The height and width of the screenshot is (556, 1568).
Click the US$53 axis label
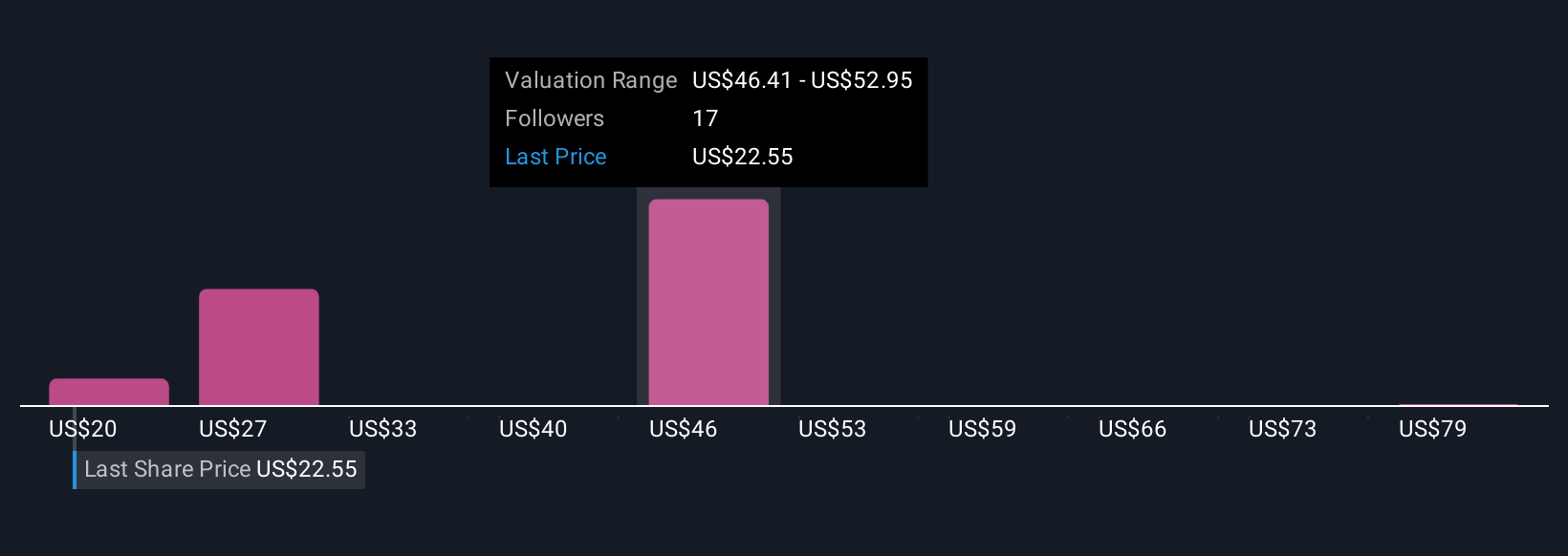pos(833,429)
